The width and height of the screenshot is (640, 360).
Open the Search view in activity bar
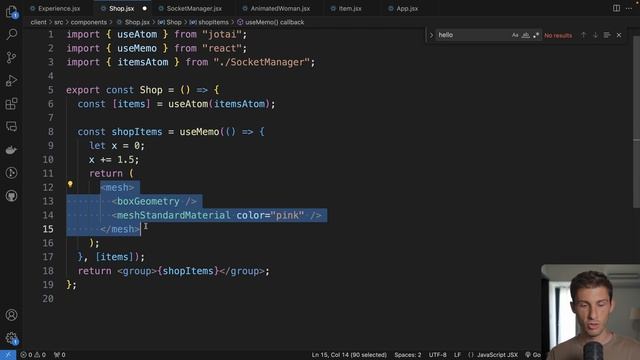tap(11, 34)
